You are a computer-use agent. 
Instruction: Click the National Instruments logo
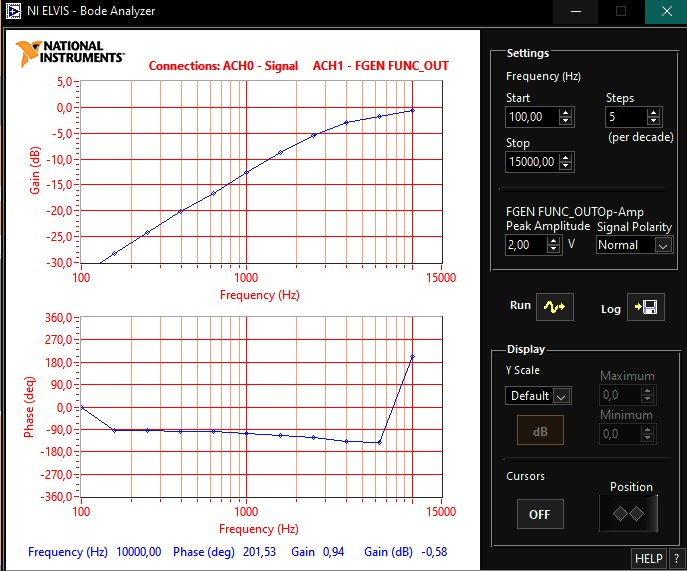70,53
